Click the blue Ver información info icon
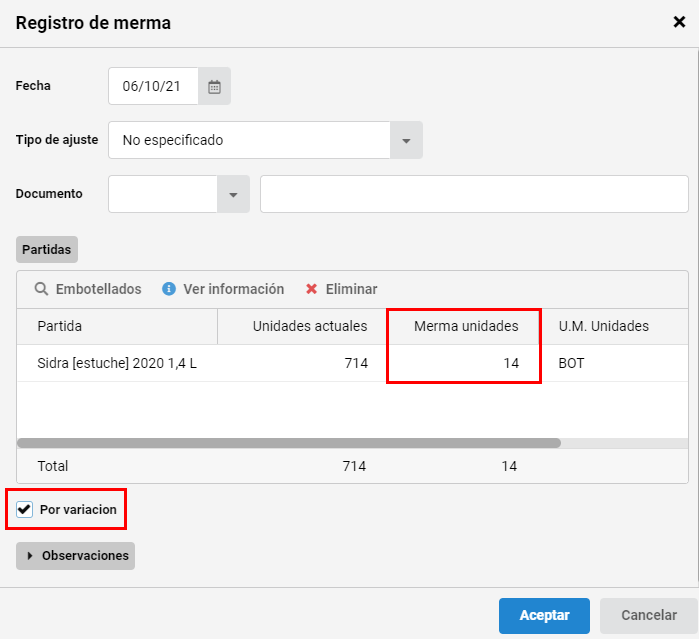This screenshot has height=639, width=699. click(x=169, y=289)
